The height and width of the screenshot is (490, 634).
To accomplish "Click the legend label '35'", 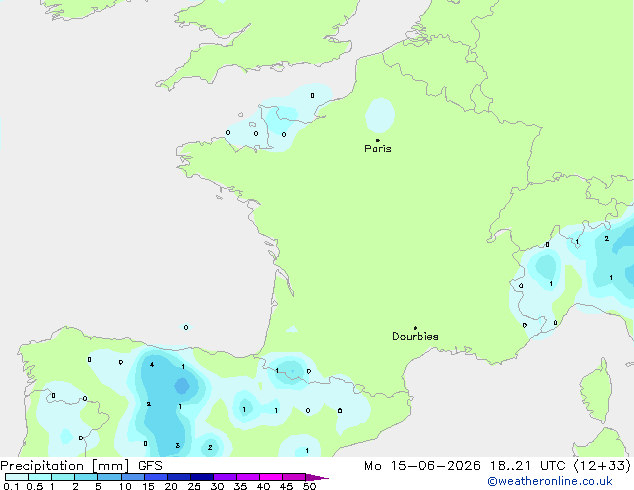I will [240, 486].
